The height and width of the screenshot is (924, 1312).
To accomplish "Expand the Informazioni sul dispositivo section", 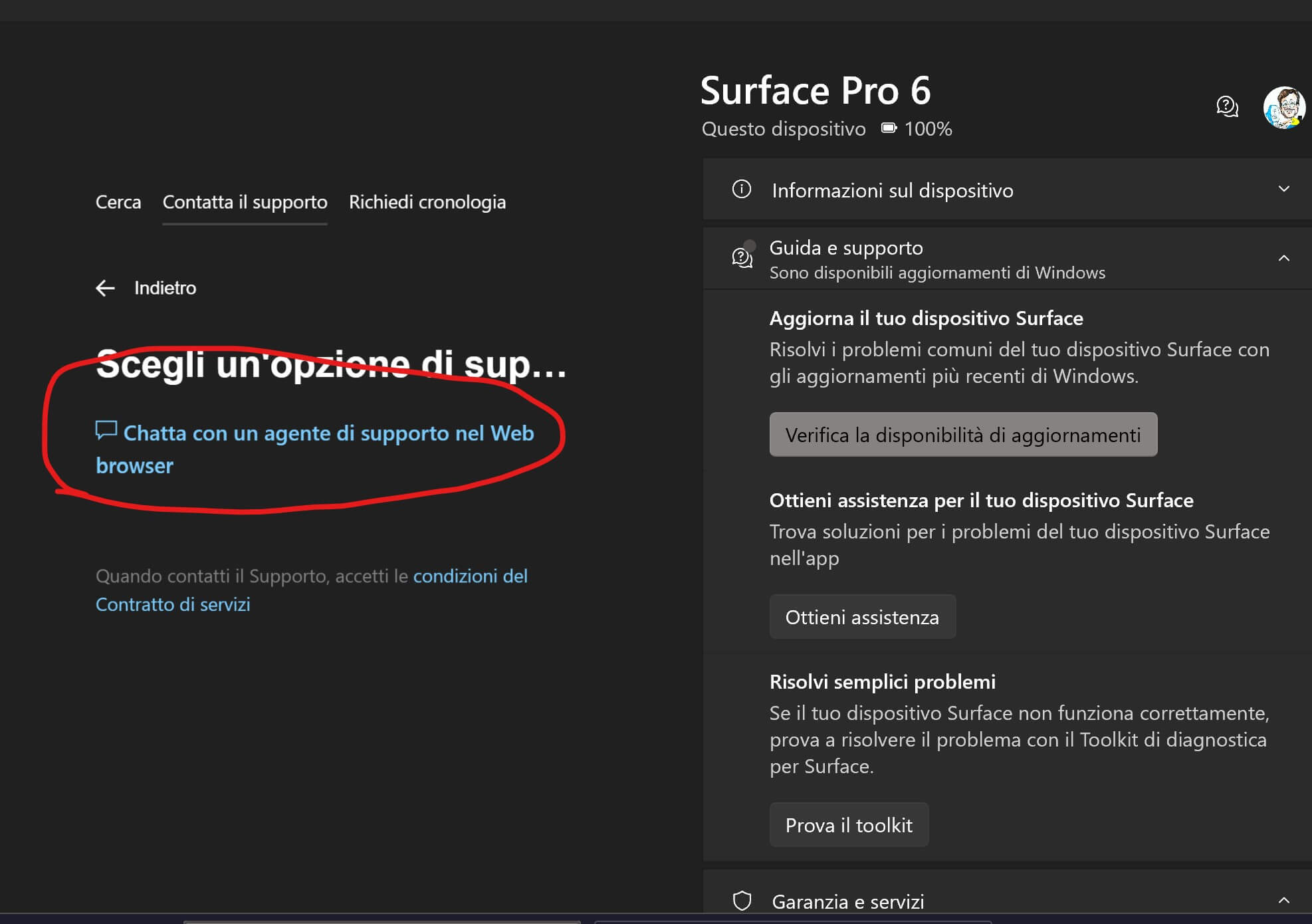I will pyautogui.click(x=1283, y=189).
